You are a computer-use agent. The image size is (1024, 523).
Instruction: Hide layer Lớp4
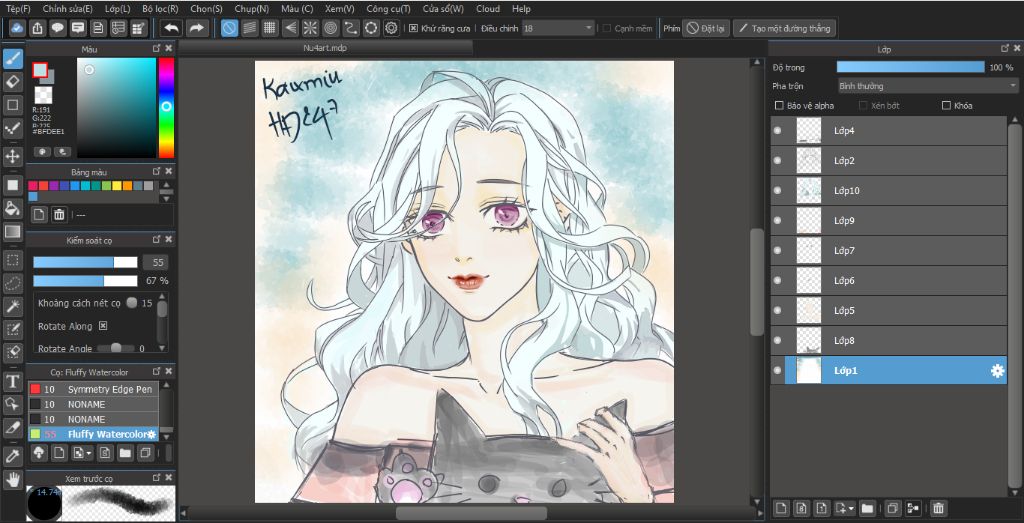777,131
